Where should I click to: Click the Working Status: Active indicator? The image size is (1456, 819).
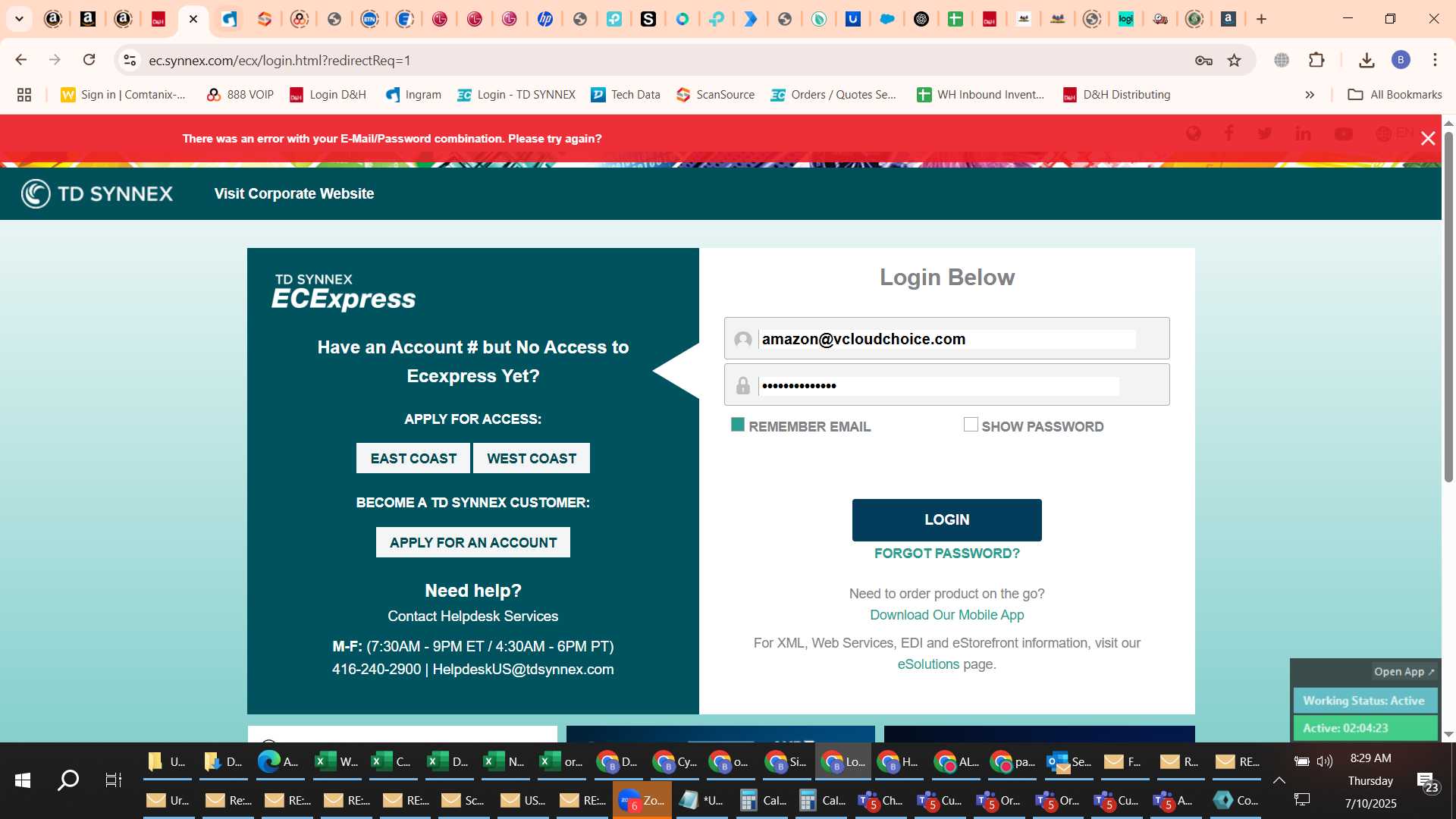tap(1363, 701)
